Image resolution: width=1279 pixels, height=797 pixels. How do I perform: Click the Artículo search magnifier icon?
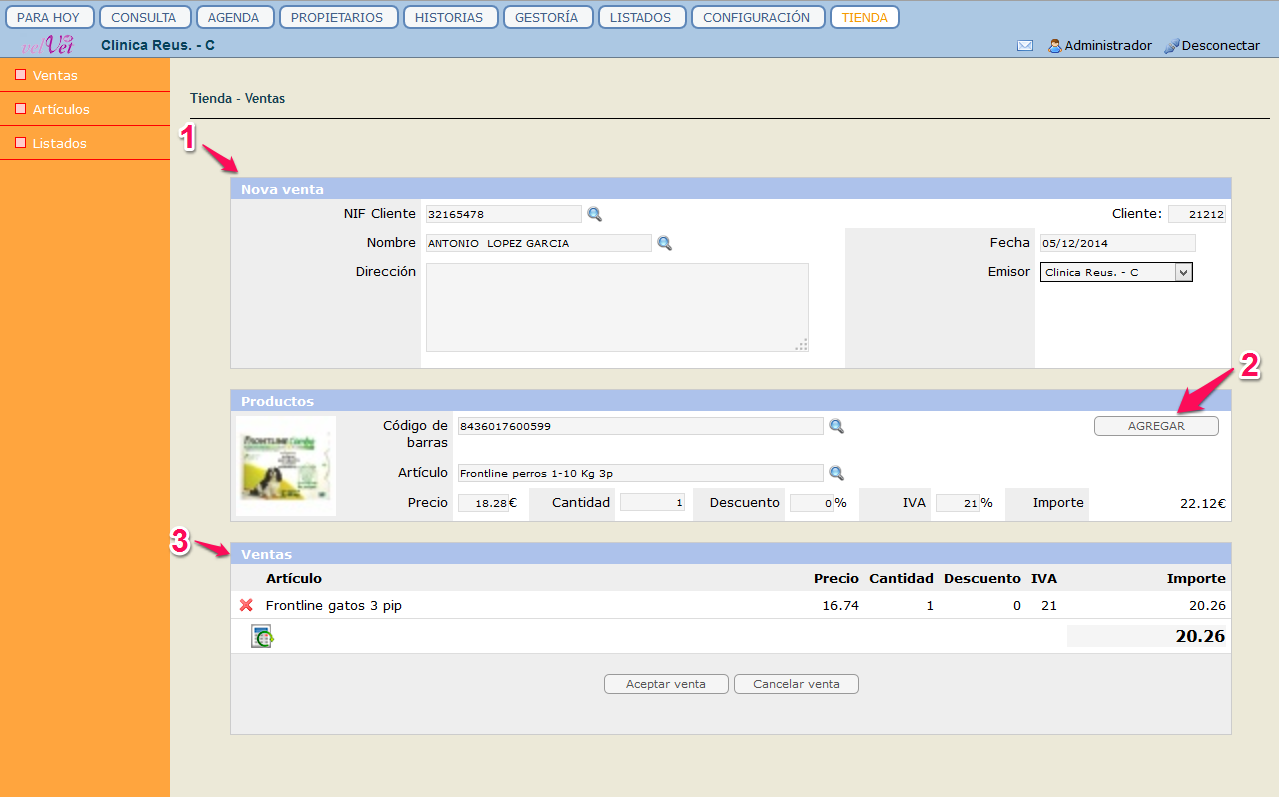(836, 473)
